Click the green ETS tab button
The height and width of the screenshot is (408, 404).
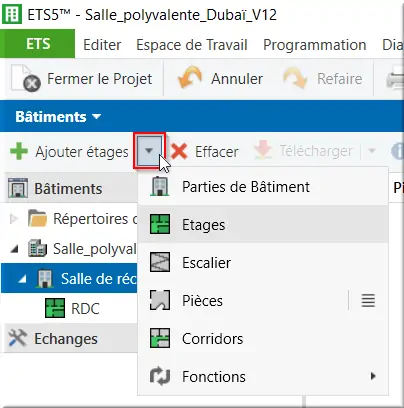38,44
